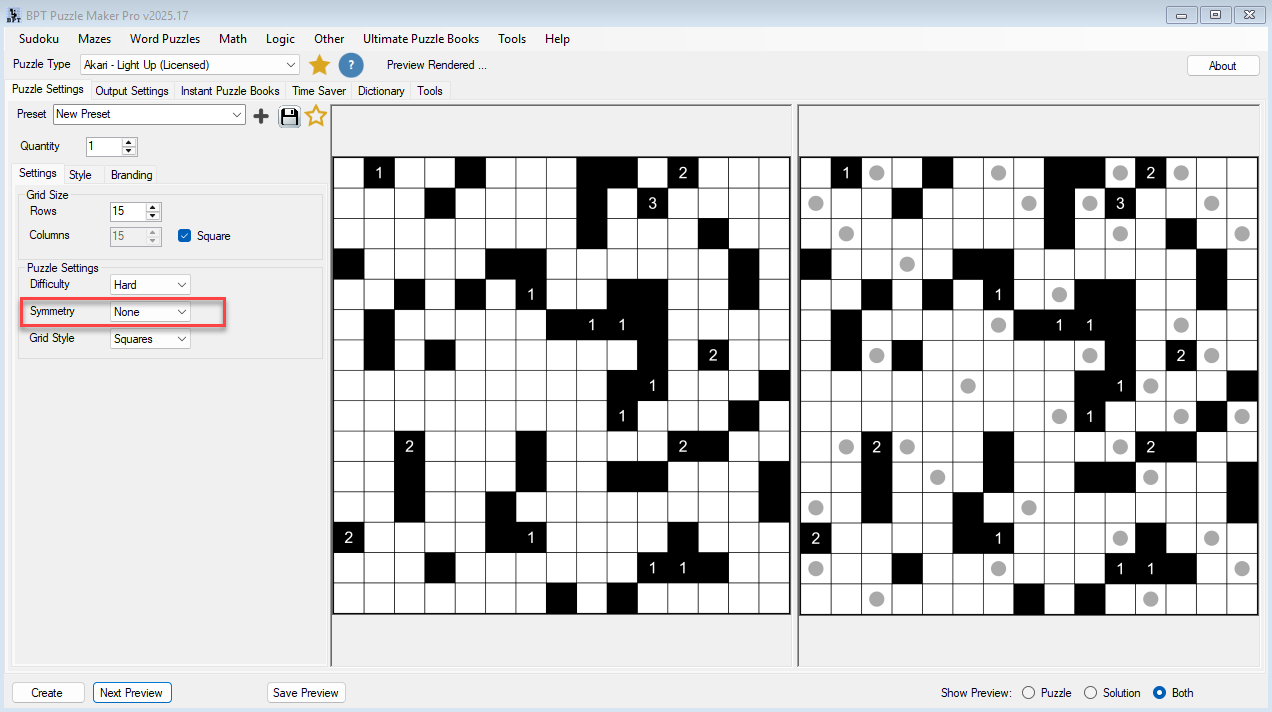The width and height of the screenshot is (1272, 712).
Task: Open the Sudoku menu
Action: (39, 39)
